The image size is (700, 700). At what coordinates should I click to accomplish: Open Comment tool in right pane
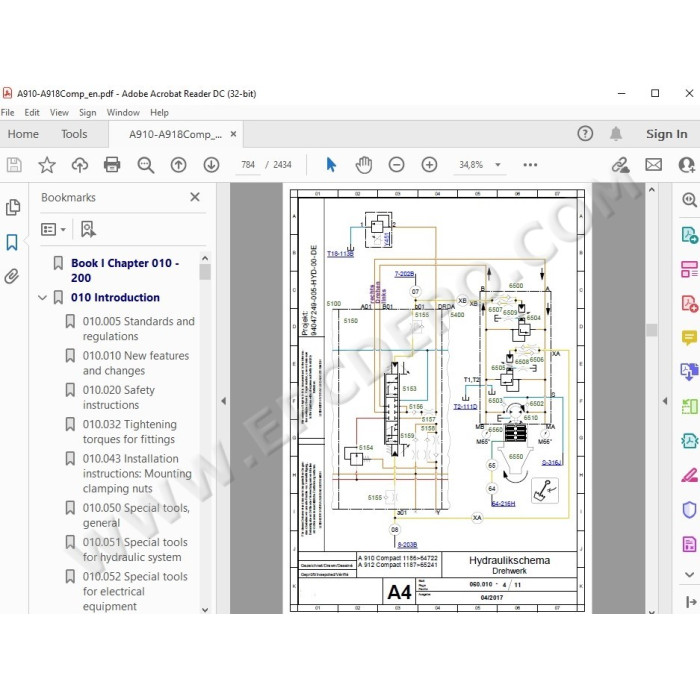[x=689, y=338]
